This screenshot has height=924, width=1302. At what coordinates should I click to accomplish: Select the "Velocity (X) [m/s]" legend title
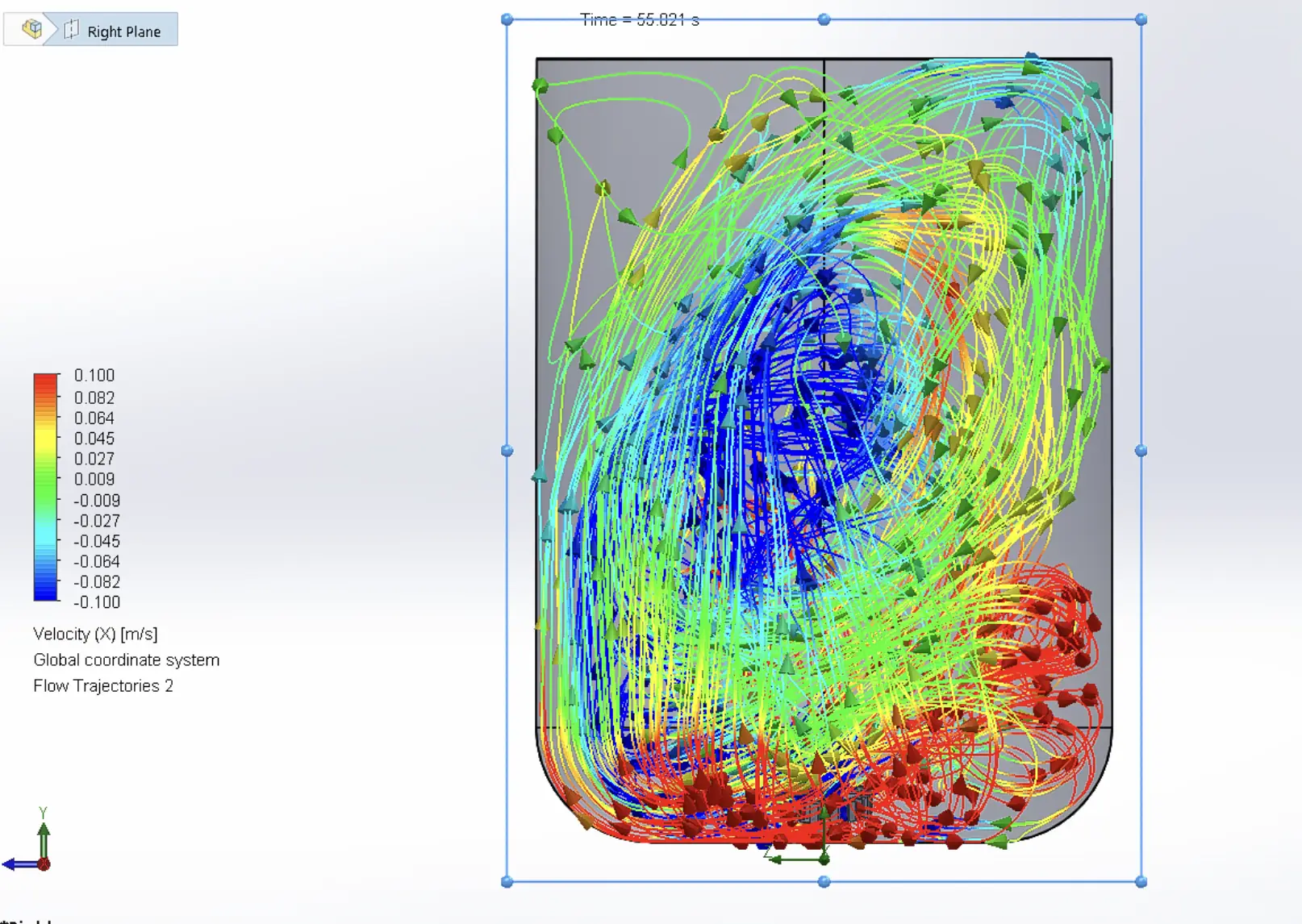[95, 635]
